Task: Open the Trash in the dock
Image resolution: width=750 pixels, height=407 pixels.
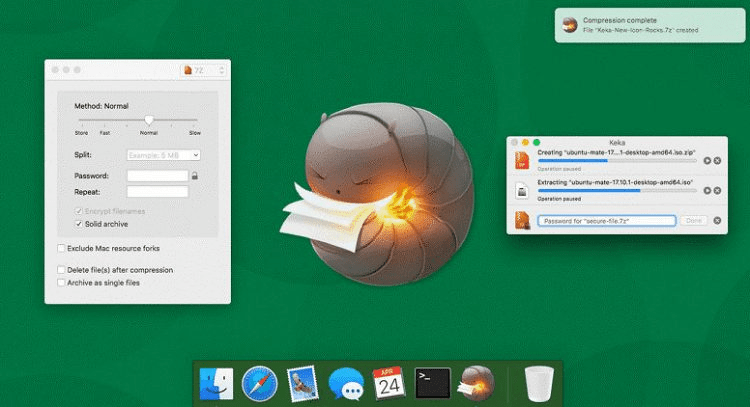Action: coord(539,383)
